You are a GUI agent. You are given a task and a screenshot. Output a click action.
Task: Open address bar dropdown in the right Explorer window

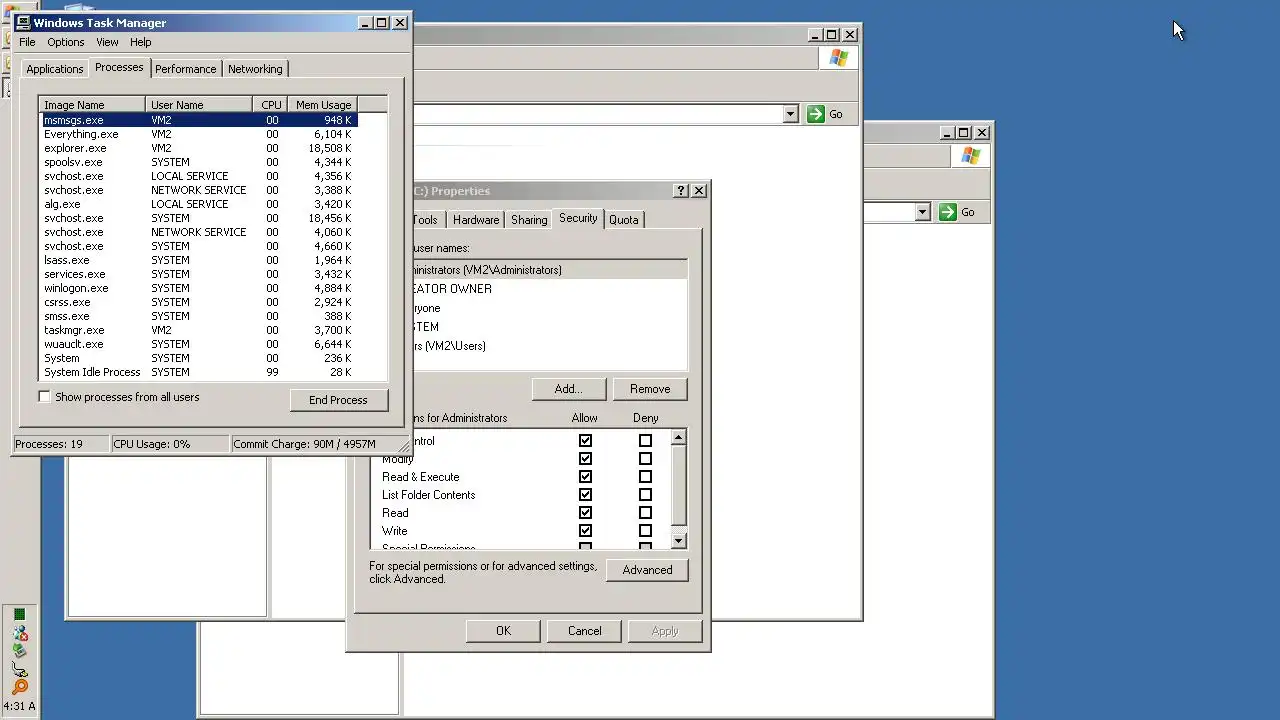[x=922, y=212]
